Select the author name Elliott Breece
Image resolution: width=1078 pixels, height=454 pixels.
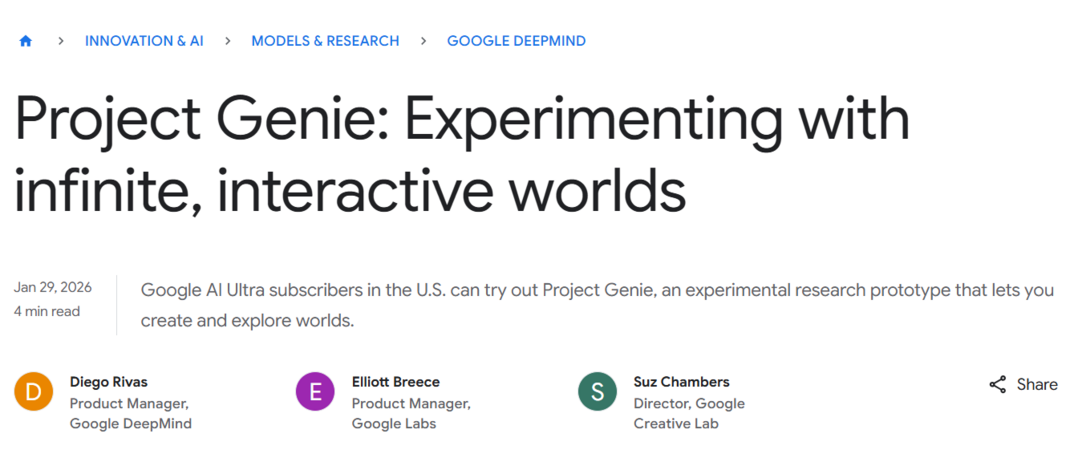pyautogui.click(x=395, y=382)
